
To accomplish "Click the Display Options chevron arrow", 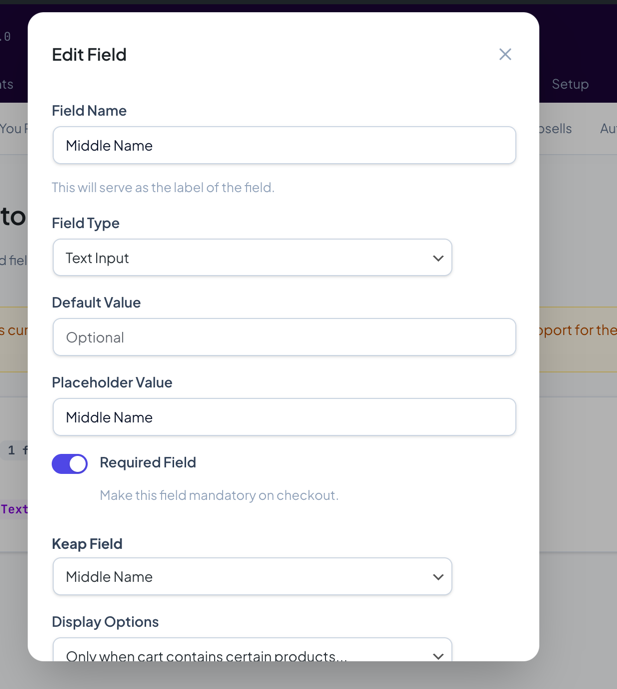I will click(438, 655).
